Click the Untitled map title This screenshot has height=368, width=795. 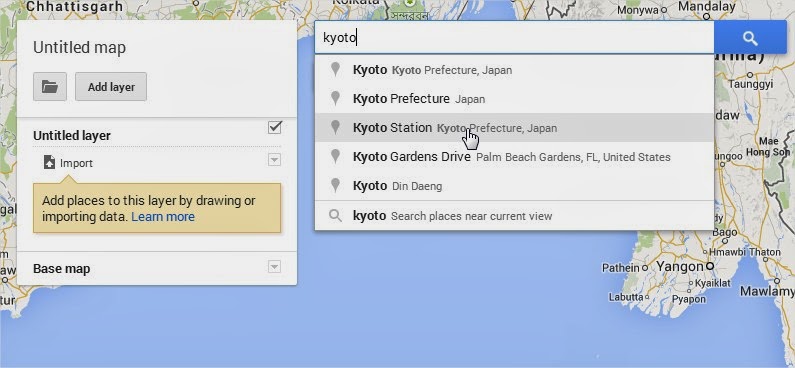(x=80, y=48)
